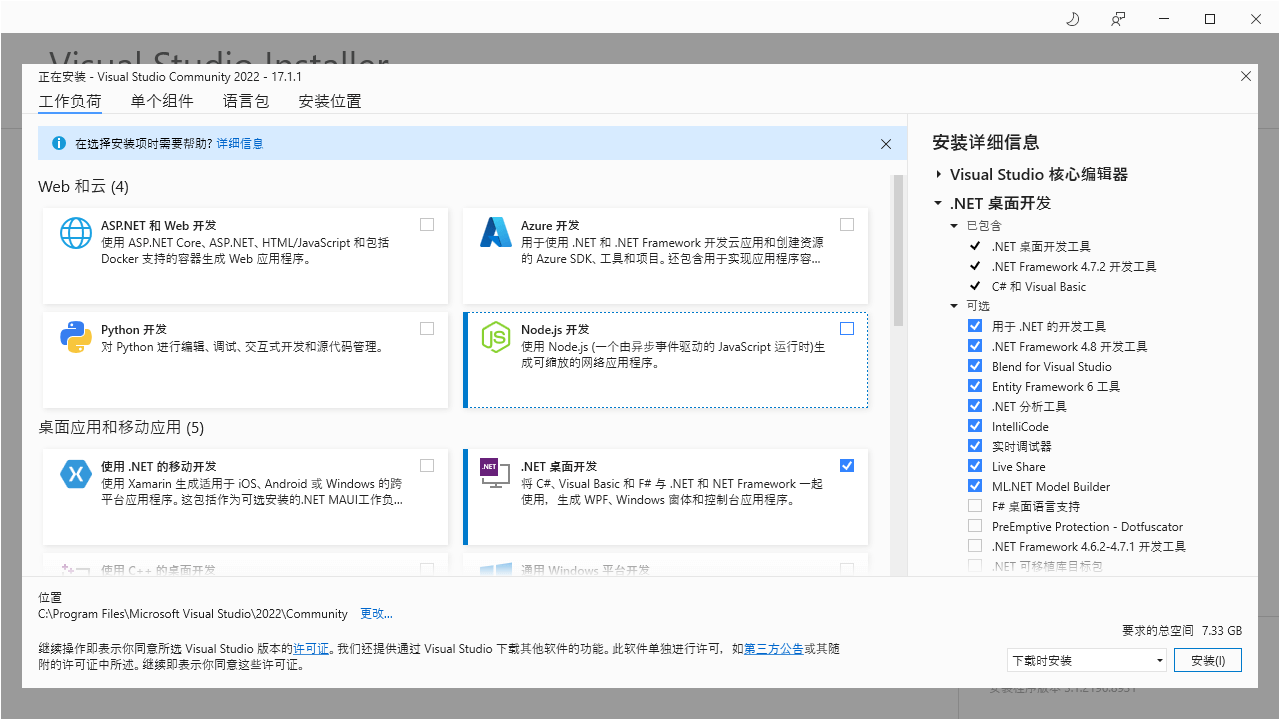Uncheck Blend for Visual Studio option
This screenshot has width=1280, height=720.
coord(975,366)
